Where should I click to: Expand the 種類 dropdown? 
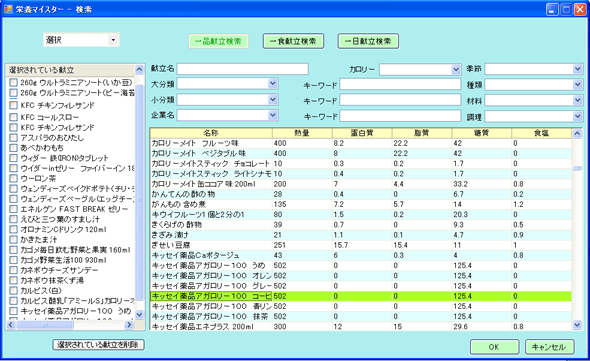point(578,85)
